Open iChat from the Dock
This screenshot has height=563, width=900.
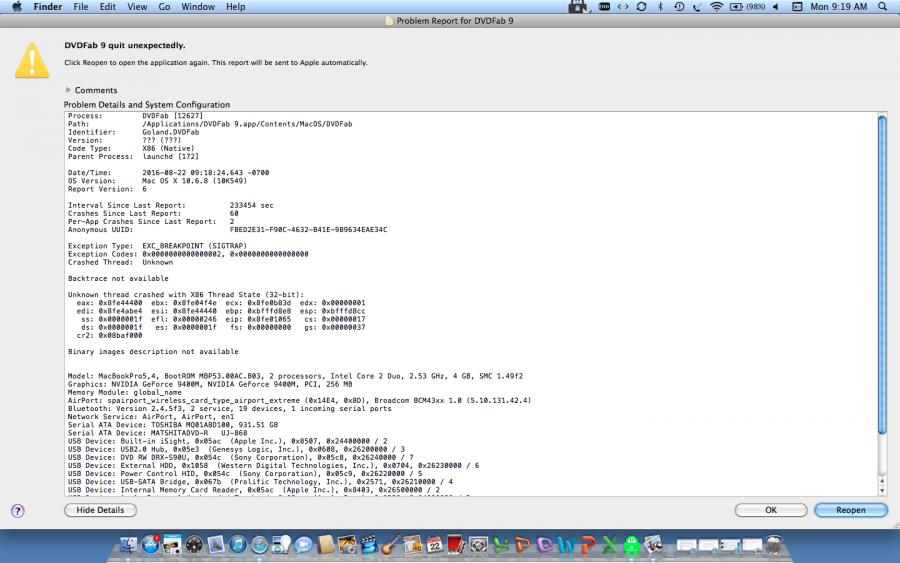(303, 545)
